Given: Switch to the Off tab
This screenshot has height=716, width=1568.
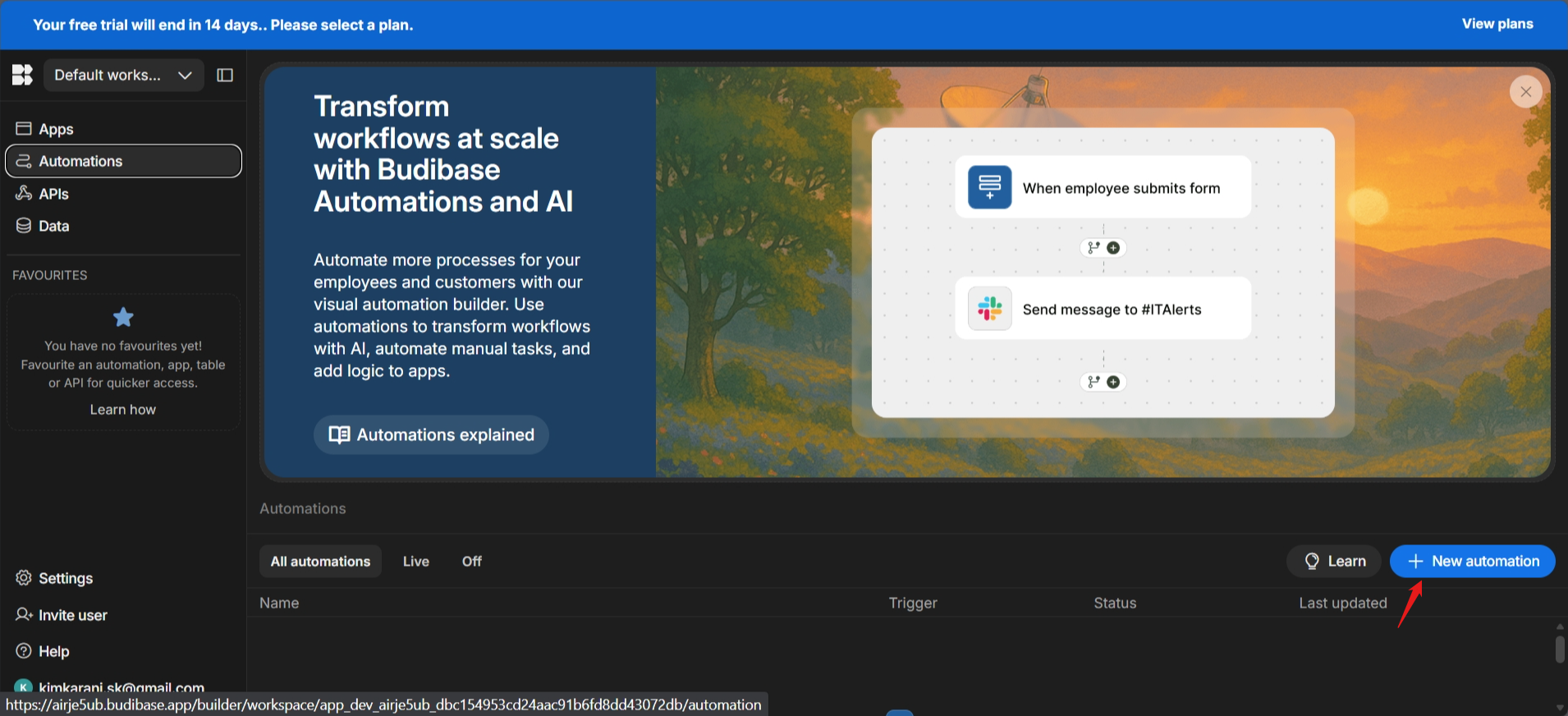Looking at the screenshot, I should [472, 561].
